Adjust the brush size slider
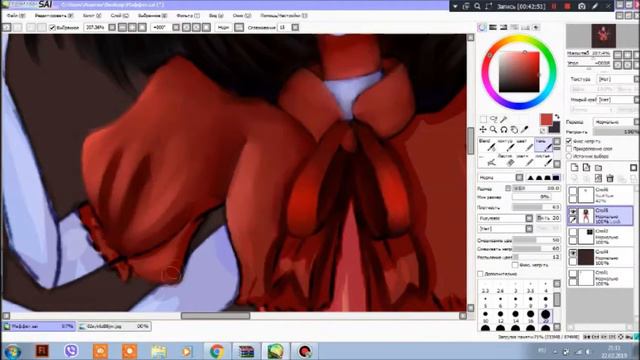The image size is (640, 360). point(536,188)
